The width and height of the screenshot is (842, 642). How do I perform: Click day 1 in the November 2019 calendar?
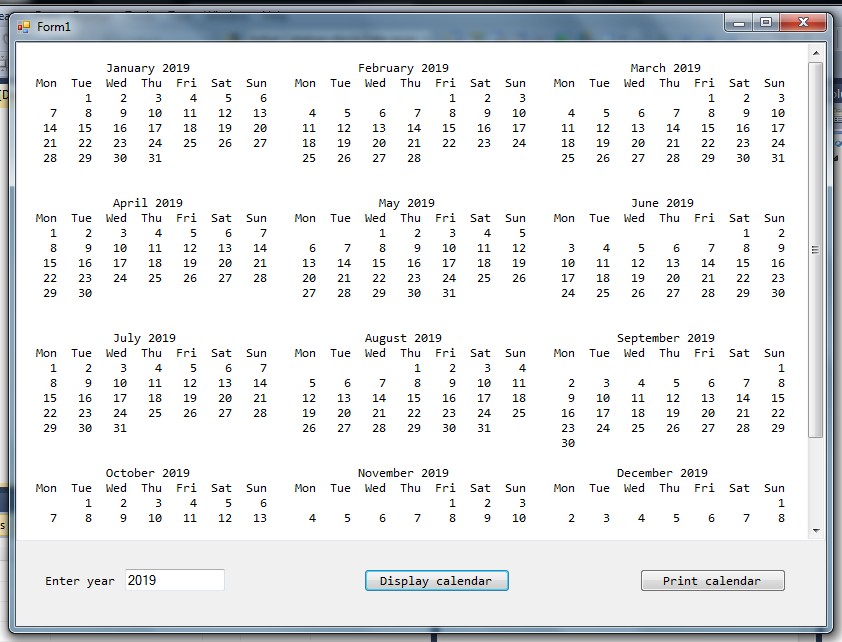click(x=452, y=504)
